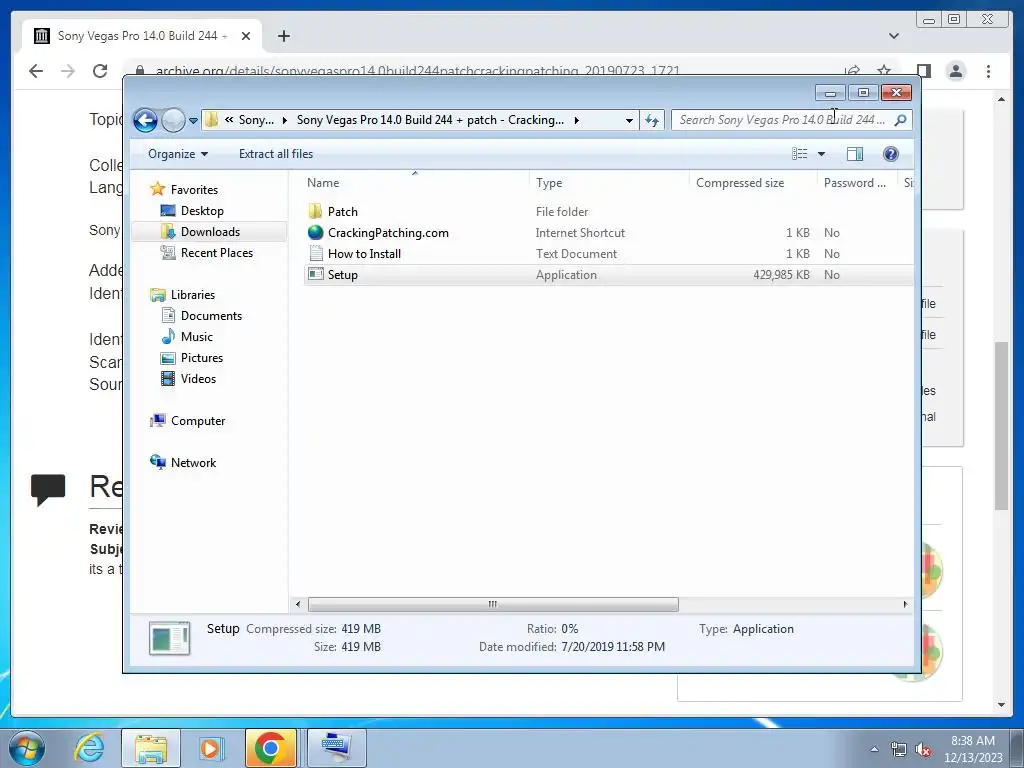Open a new Chrome tab

[283, 36]
